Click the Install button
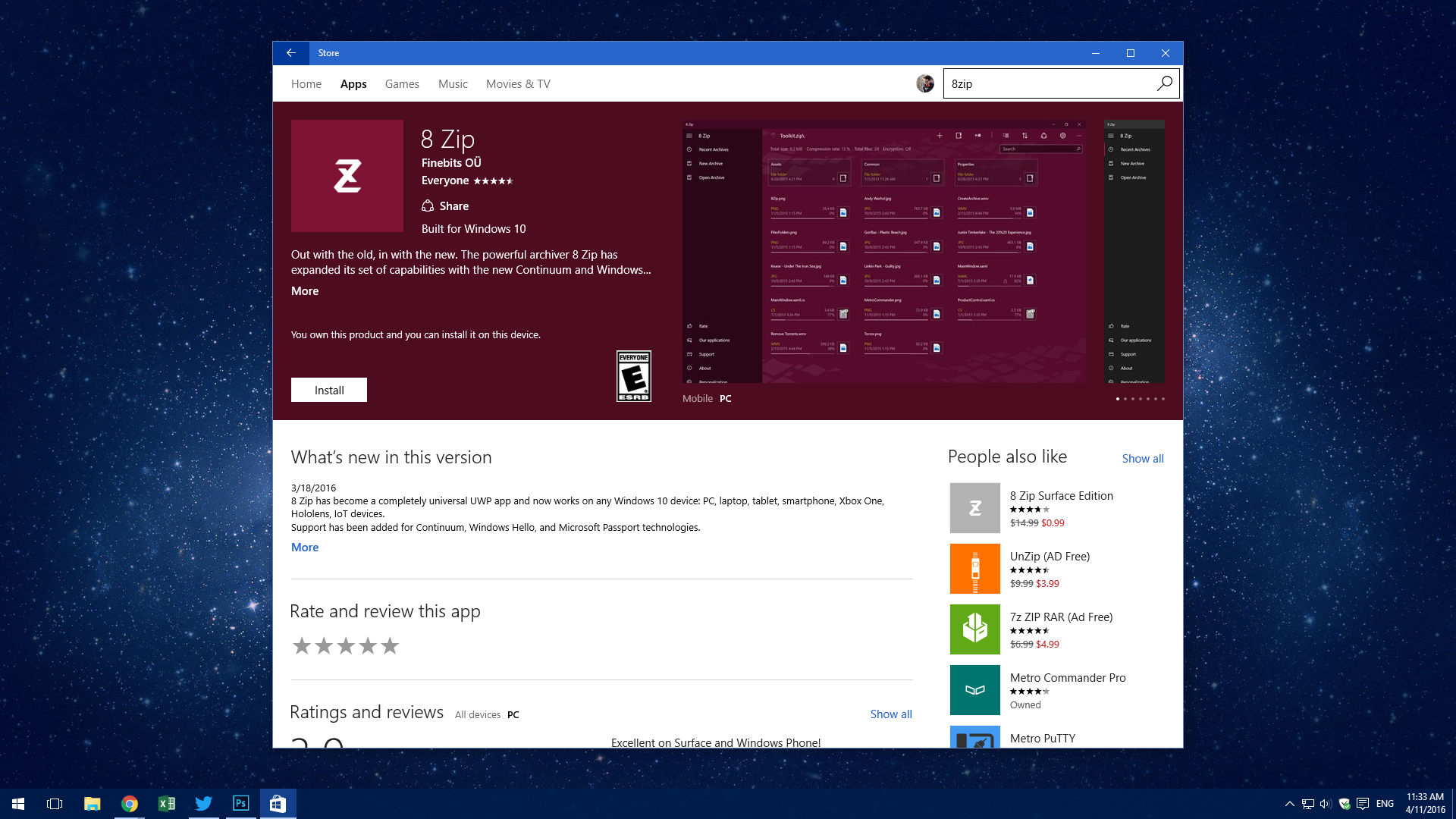Screen dimensions: 1456x819 point(329,390)
